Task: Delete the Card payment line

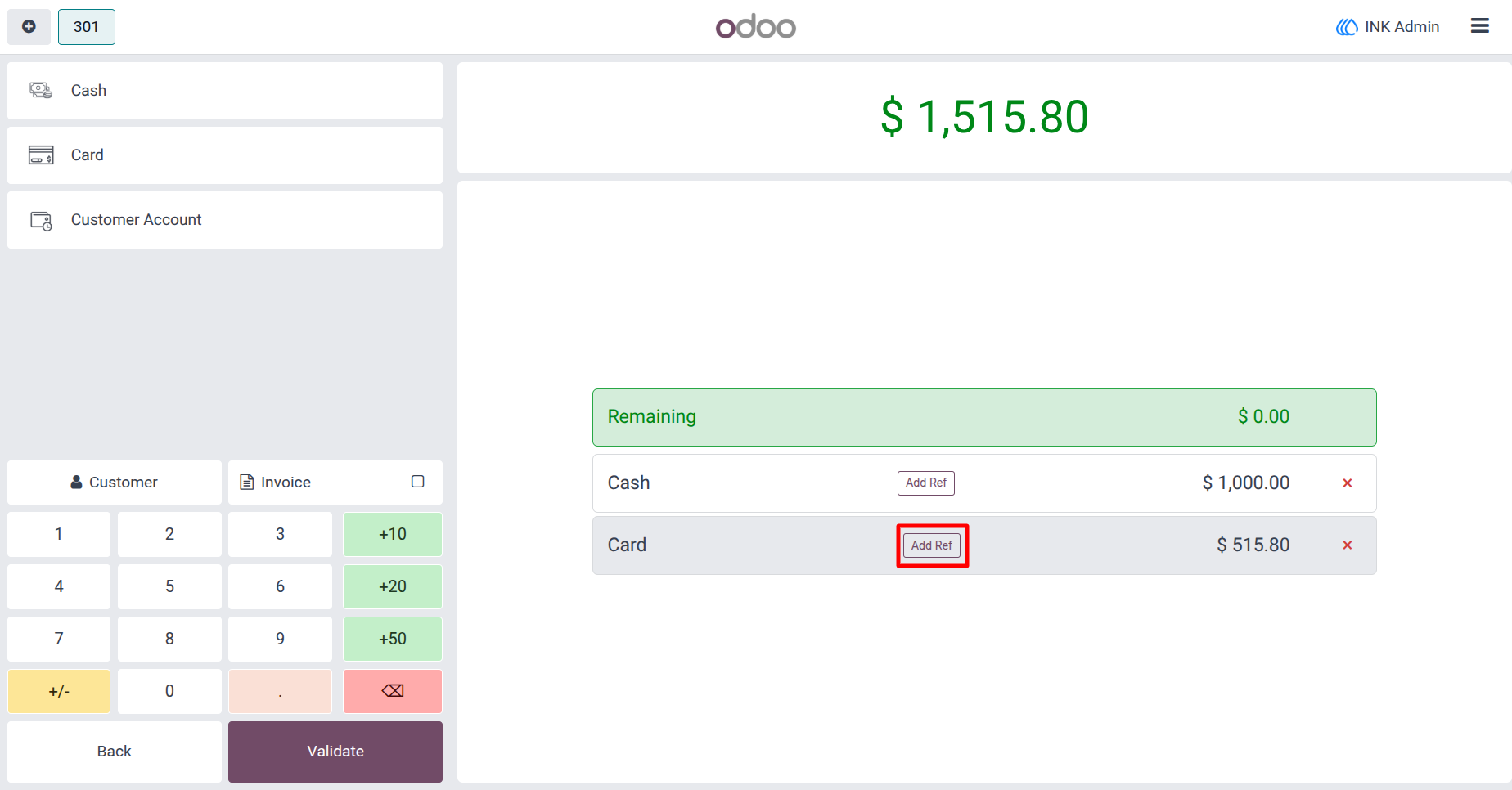Action: 1347,545
